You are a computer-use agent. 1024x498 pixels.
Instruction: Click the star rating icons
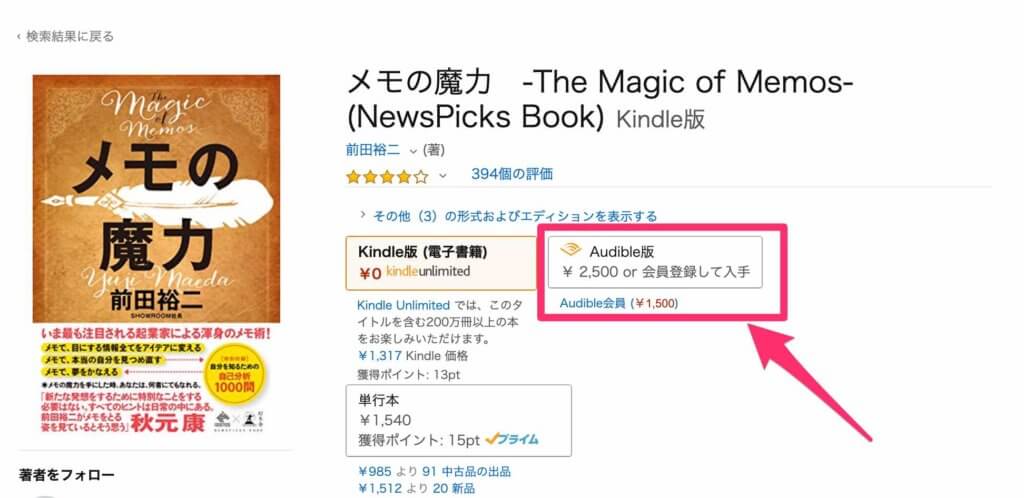387,175
